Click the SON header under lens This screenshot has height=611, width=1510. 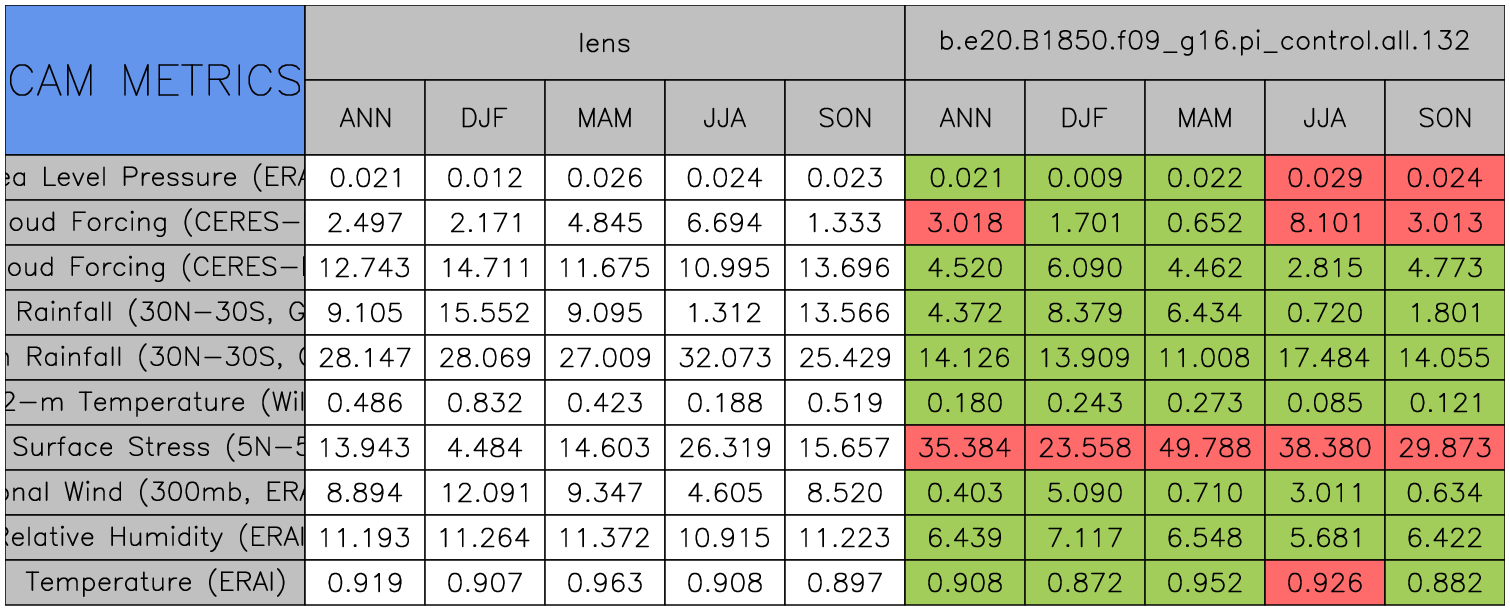[x=844, y=118]
